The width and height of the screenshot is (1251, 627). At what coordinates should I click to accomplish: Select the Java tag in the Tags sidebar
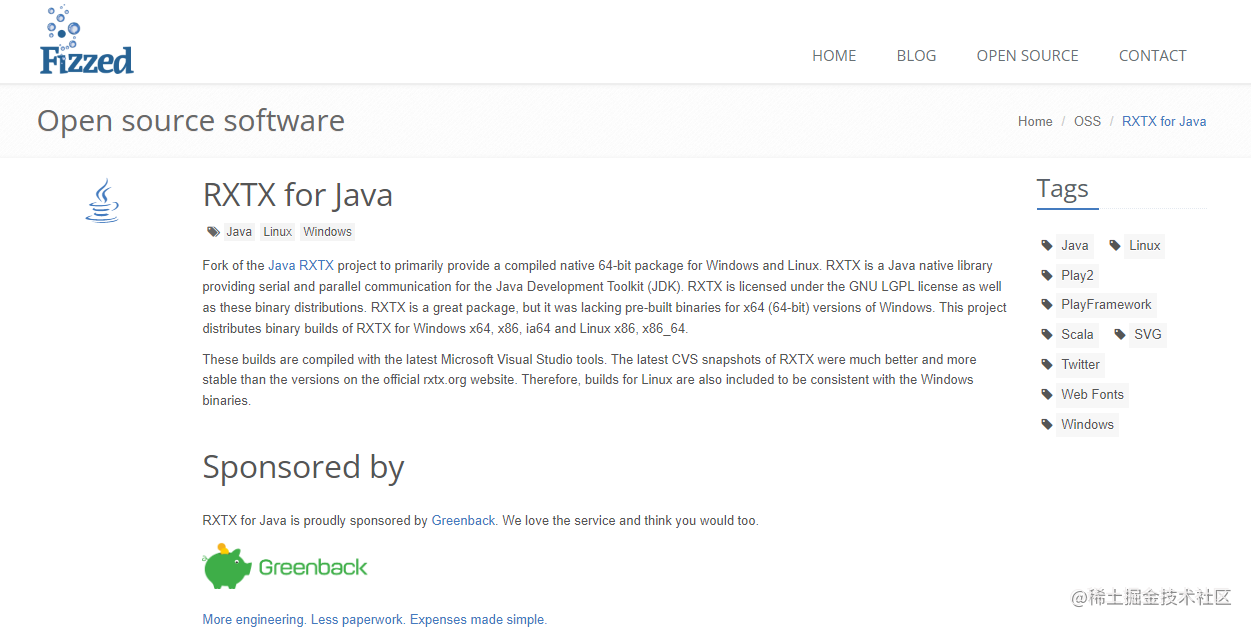click(1075, 245)
